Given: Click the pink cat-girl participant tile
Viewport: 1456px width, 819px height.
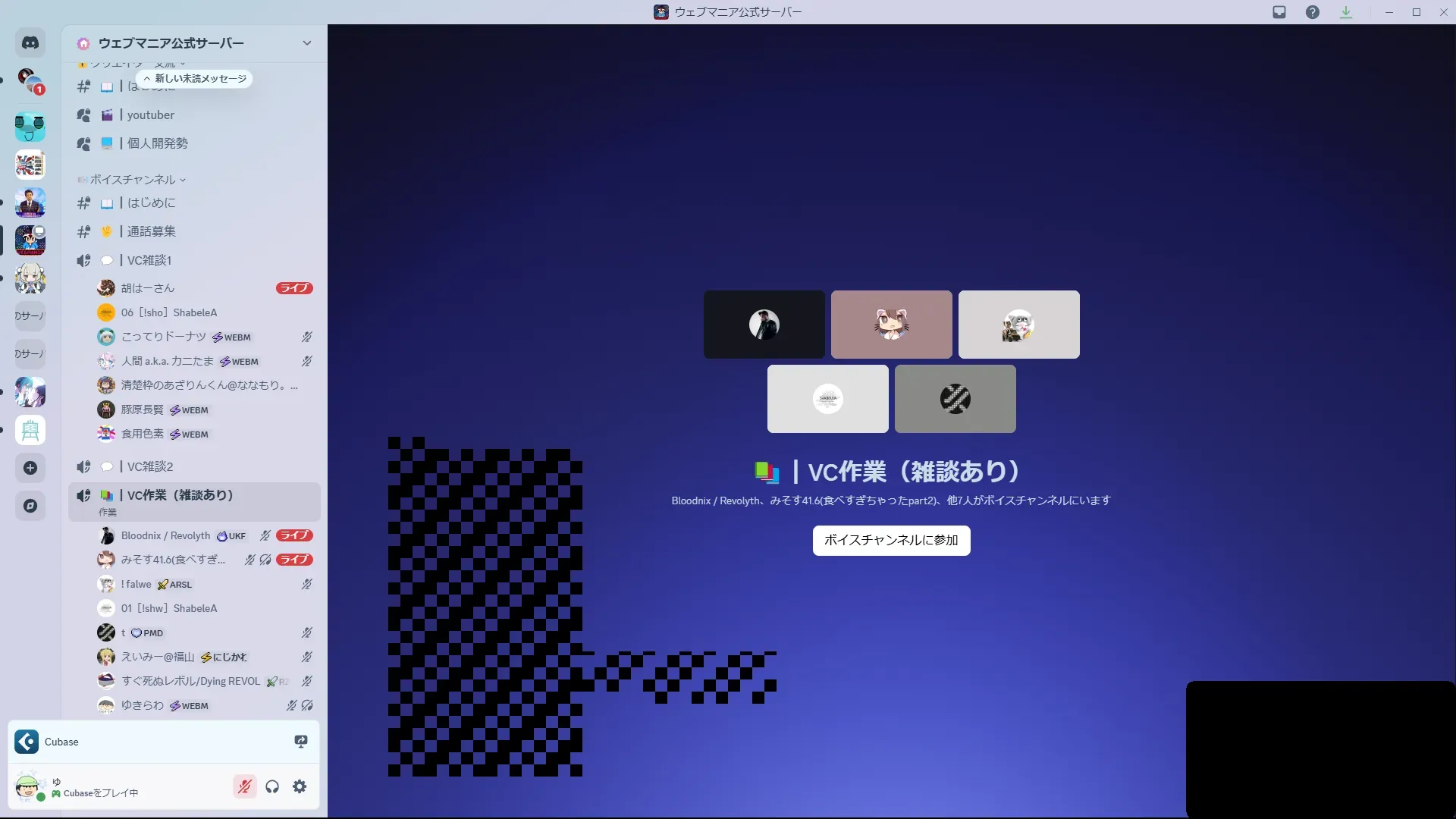Looking at the screenshot, I should (891, 325).
